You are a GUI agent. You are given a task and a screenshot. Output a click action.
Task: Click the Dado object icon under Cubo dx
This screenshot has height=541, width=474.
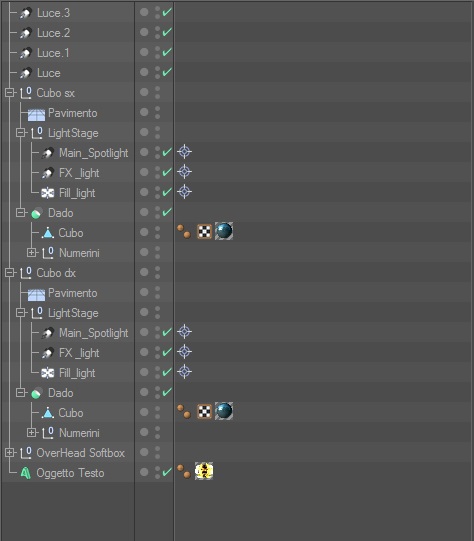click(37, 393)
